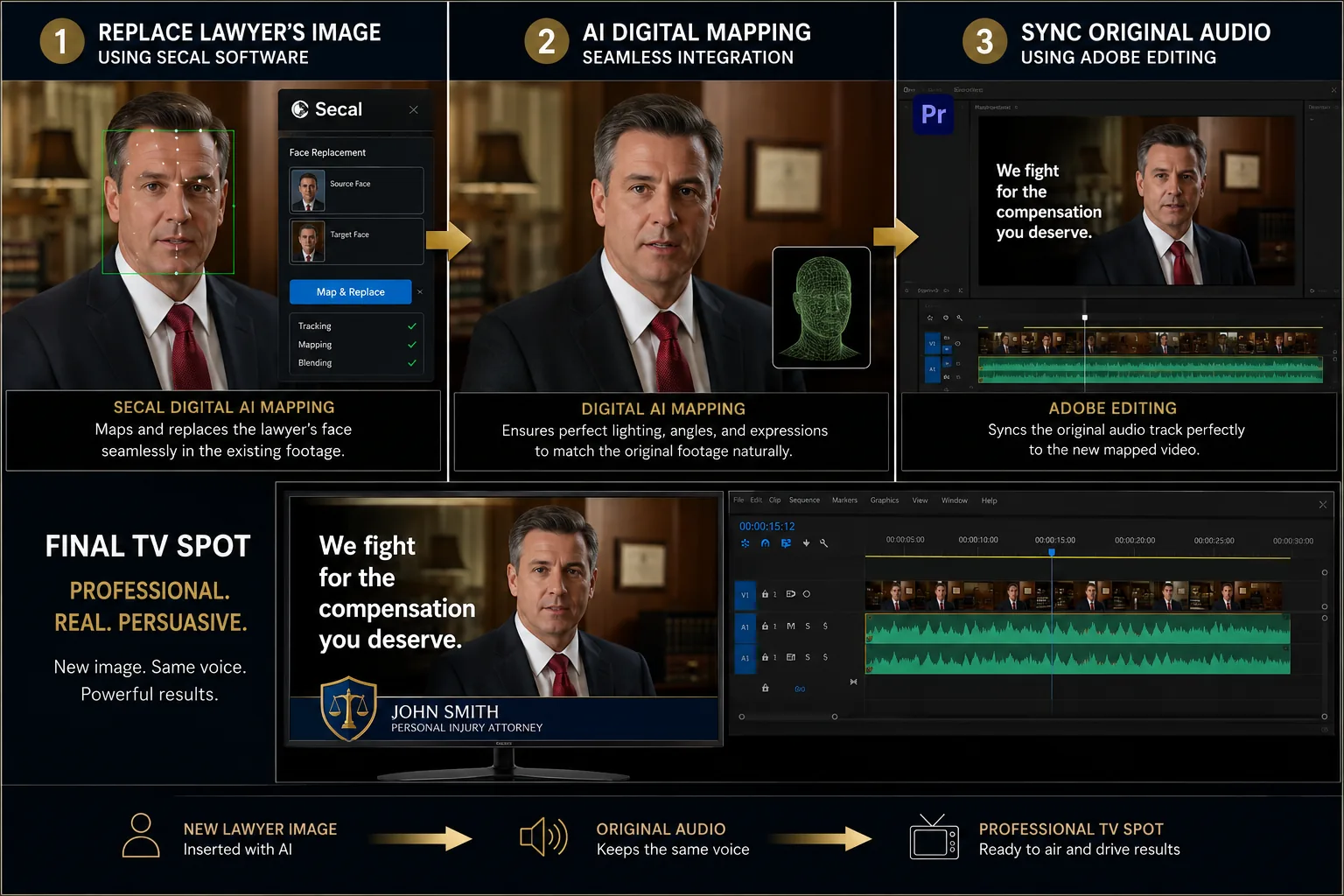The image size is (1344, 896).
Task: Click the small x beside Map & Replace
Action: tap(420, 292)
